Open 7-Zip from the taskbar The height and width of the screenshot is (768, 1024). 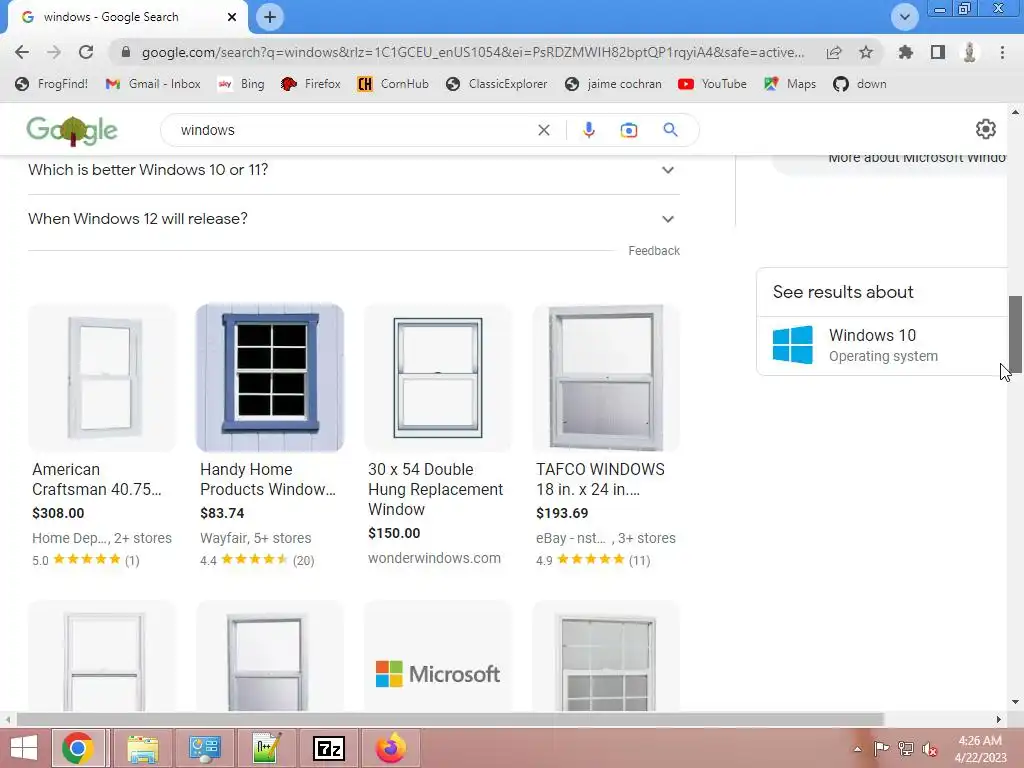(x=328, y=748)
